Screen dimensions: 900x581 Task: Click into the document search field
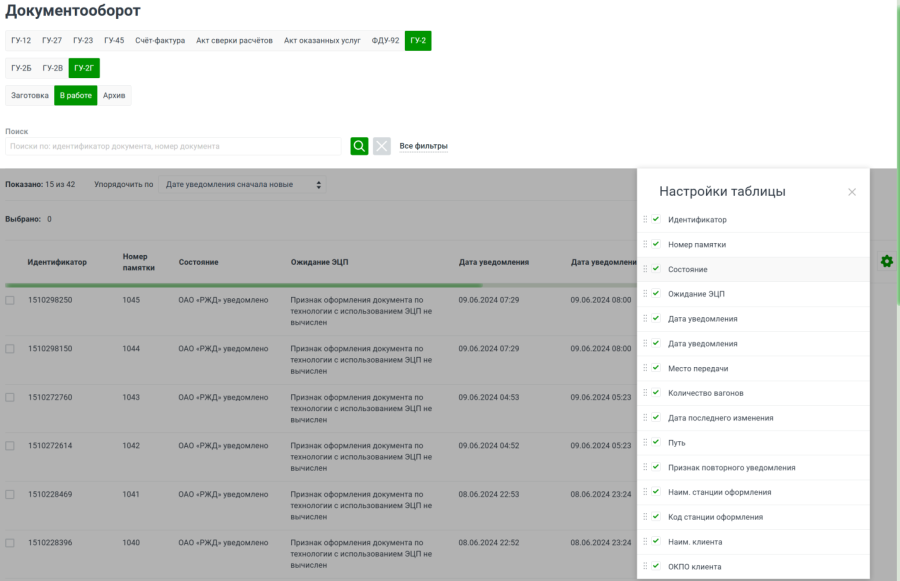coord(175,146)
